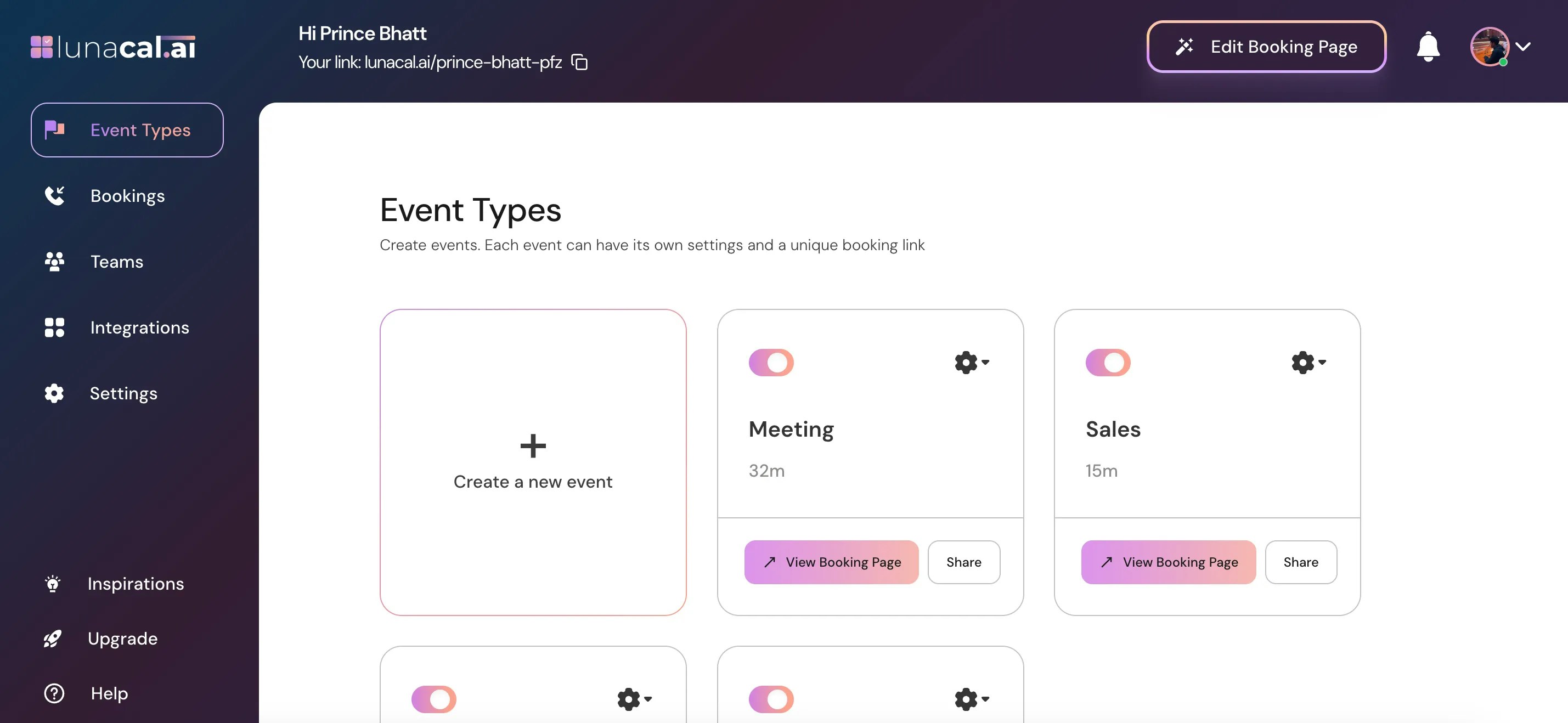Open the notifications bell
Viewport: 1568px width, 723px height.
[x=1428, y=46]
